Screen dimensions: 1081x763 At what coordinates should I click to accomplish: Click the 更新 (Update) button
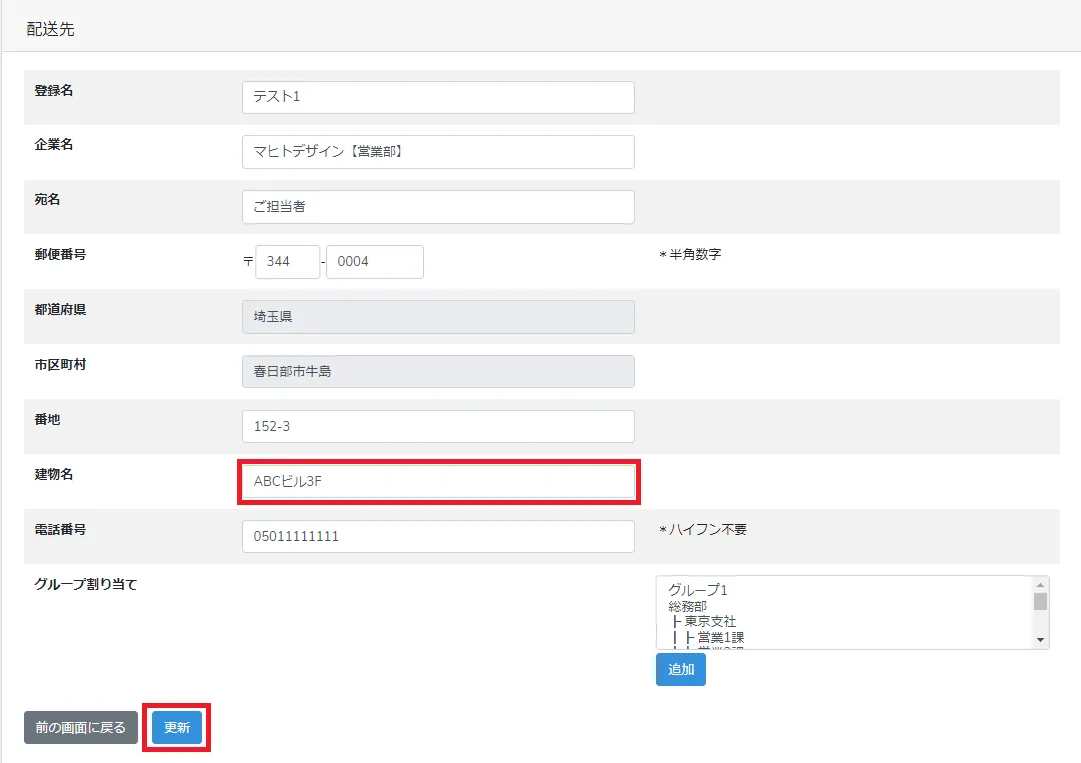pos(175,727)
